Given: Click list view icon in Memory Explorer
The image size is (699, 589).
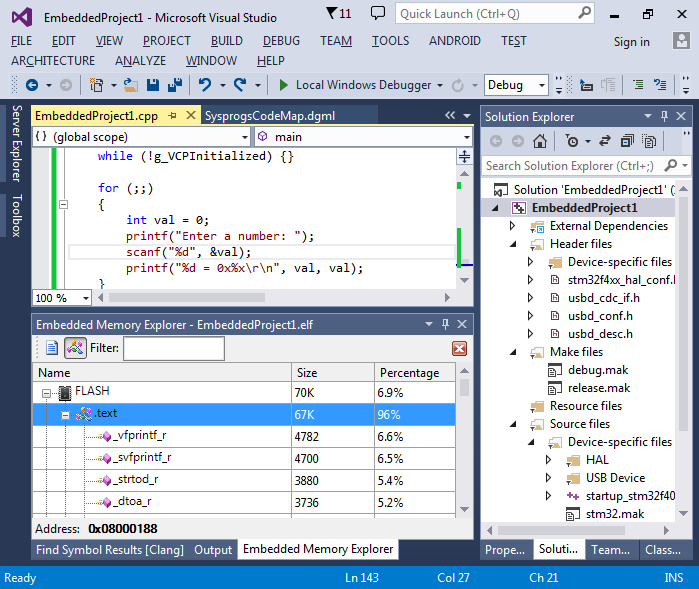Looking at the screenshot, I should coord(52,348).
